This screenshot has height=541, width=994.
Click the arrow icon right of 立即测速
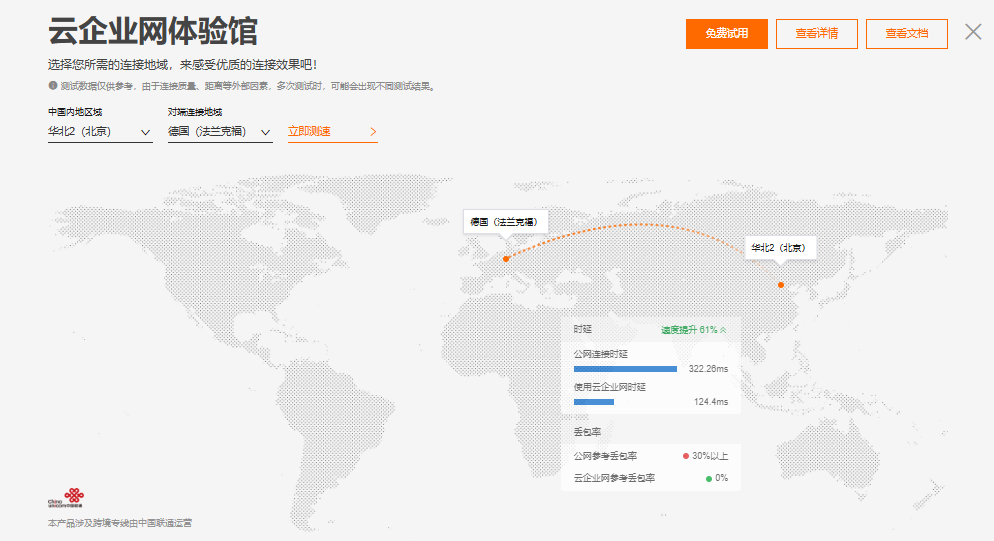point(373,131)
